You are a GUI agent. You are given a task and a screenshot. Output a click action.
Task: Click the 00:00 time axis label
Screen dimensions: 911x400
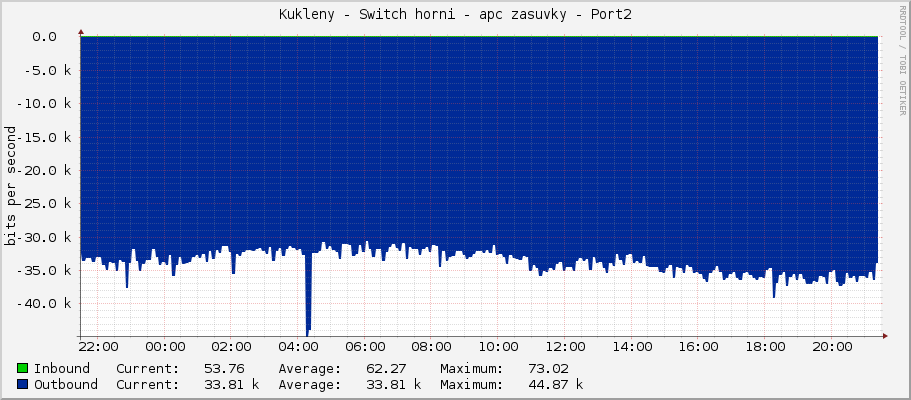coord(165,347)
